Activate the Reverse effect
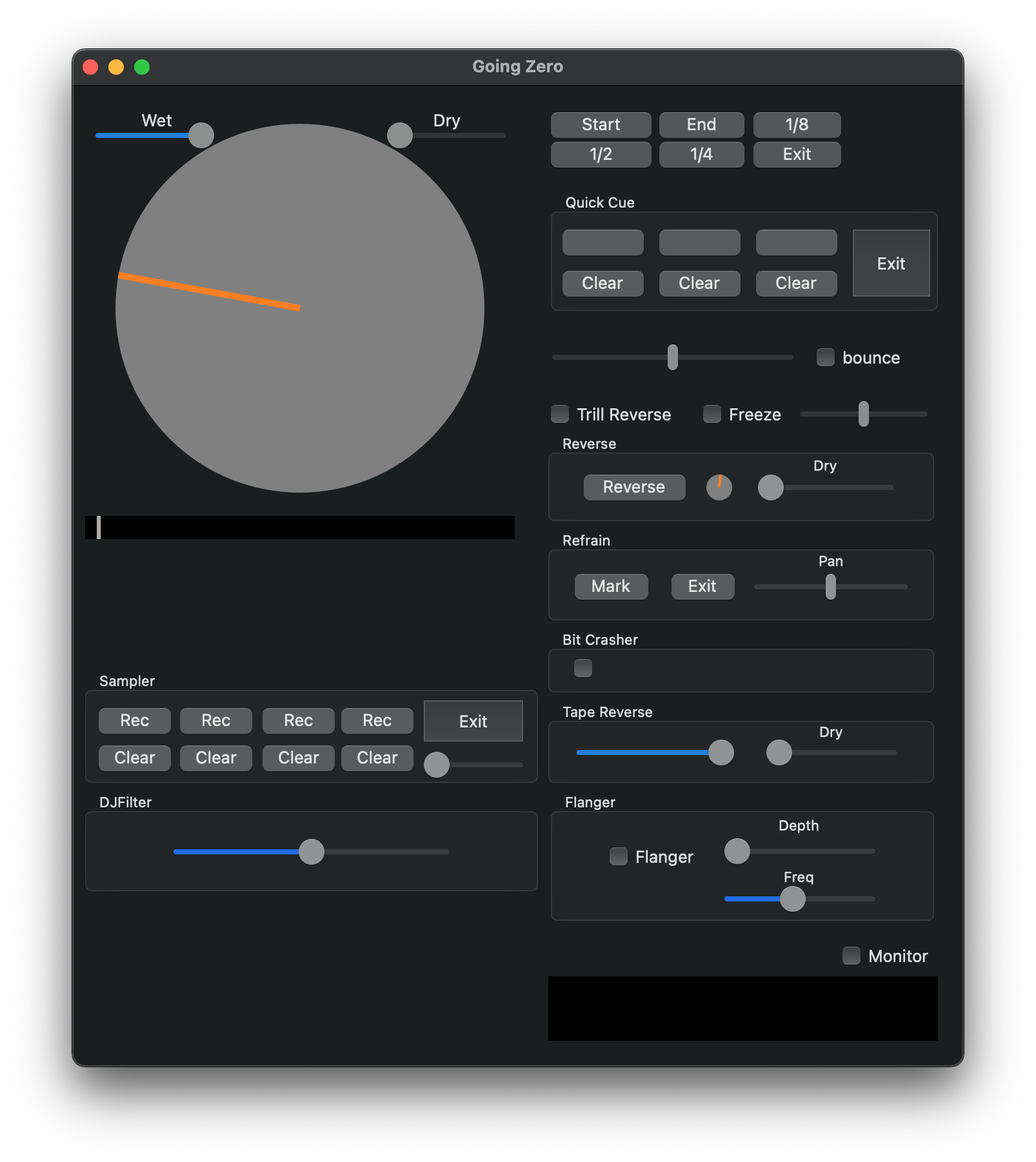 tap(633, 487)
